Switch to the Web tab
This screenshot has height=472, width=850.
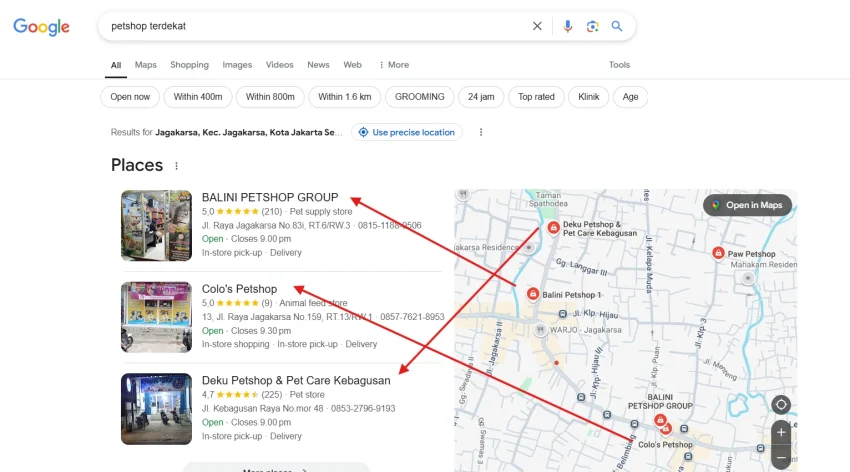tap(352, 64)
